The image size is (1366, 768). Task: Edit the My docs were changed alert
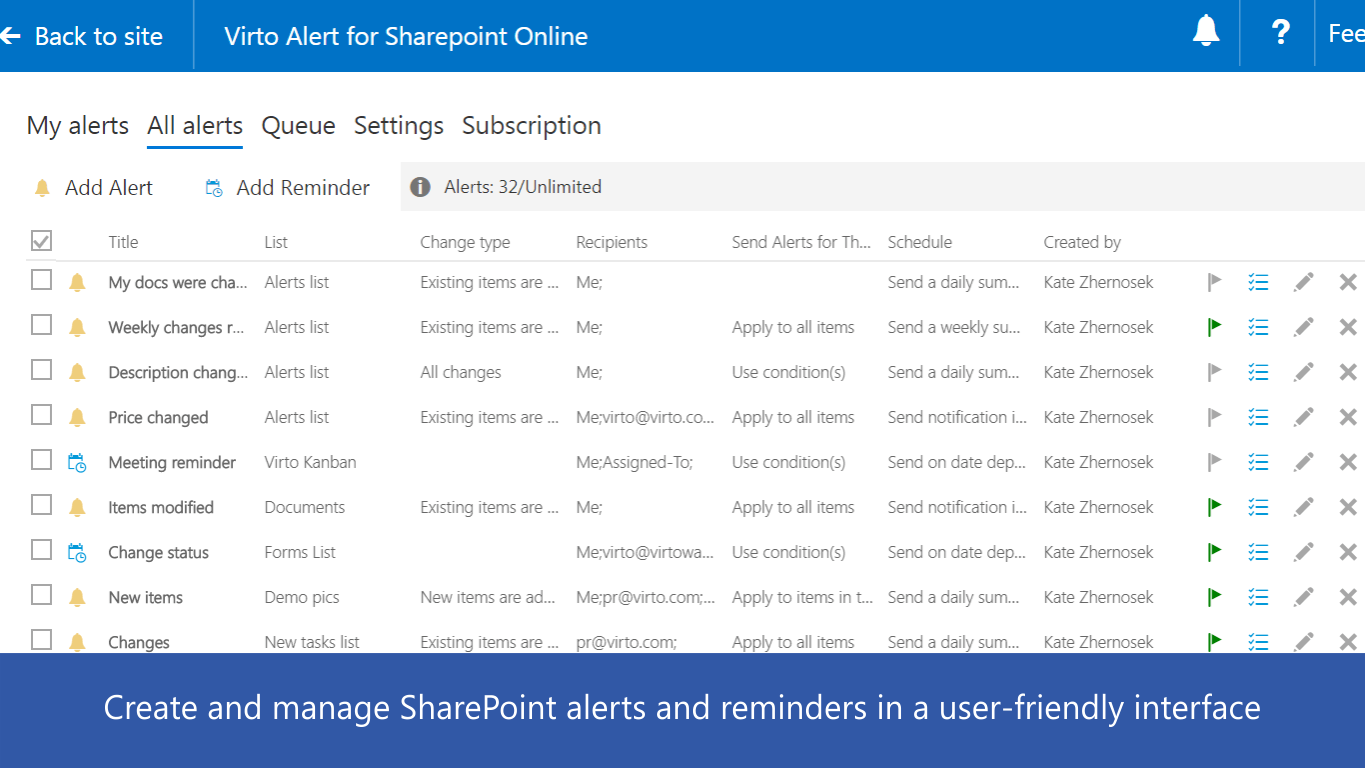(1303, 282)
